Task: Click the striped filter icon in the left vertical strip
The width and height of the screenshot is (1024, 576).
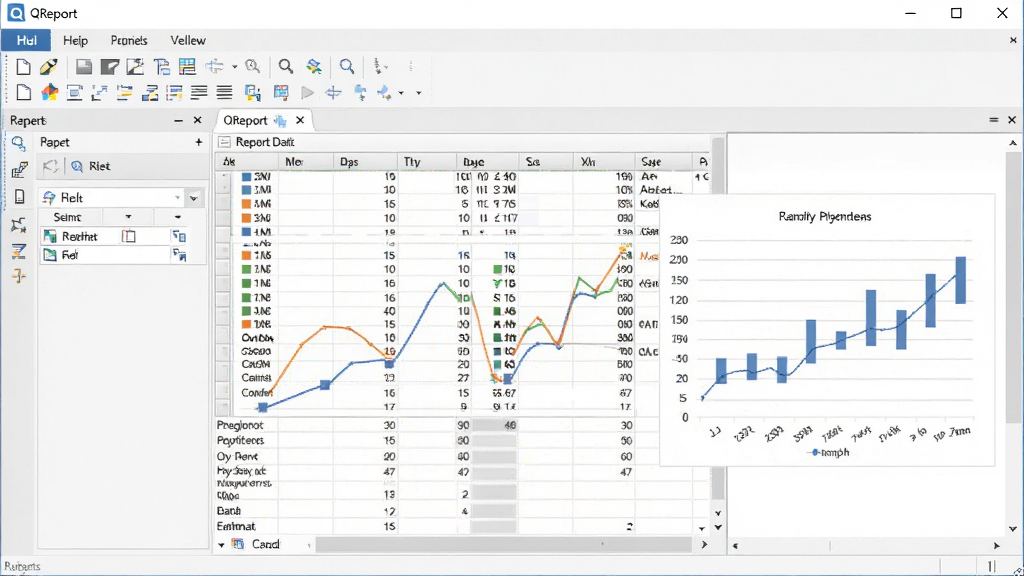Action: [18, 251]
